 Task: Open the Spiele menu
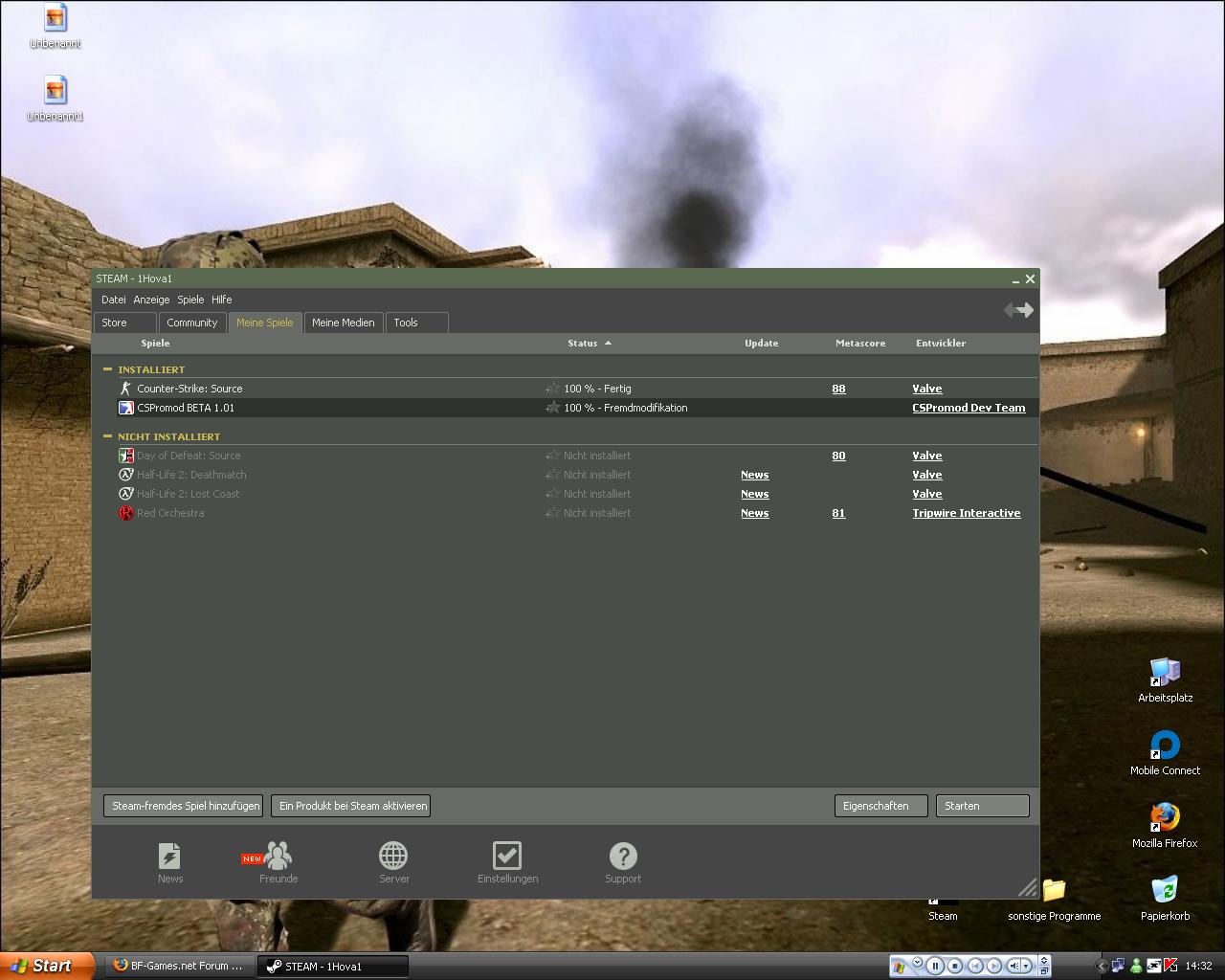[x=190, y=300]
